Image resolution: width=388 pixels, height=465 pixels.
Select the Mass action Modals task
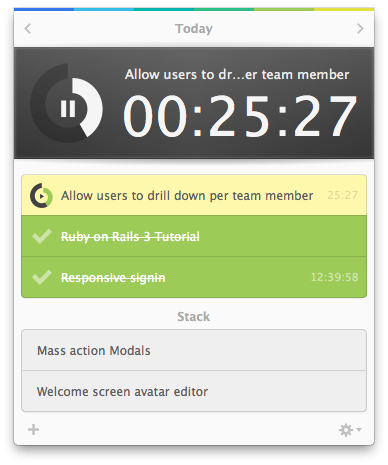click(x=194, y=350)
